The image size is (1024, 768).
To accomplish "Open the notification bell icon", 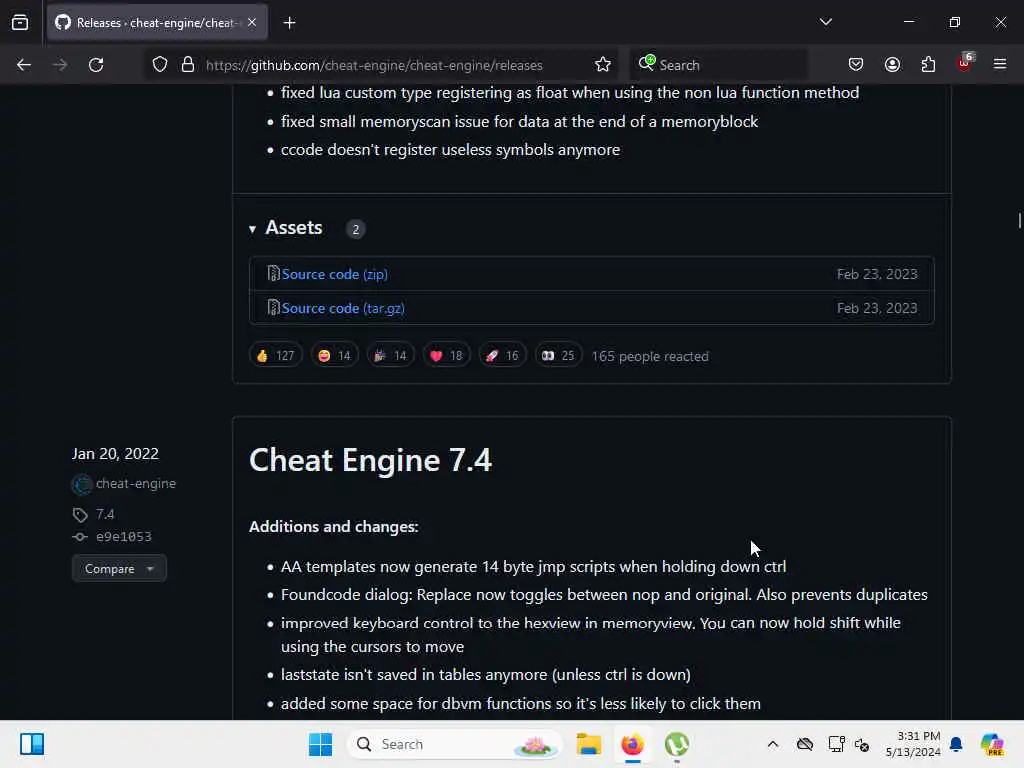I will 956,744.
